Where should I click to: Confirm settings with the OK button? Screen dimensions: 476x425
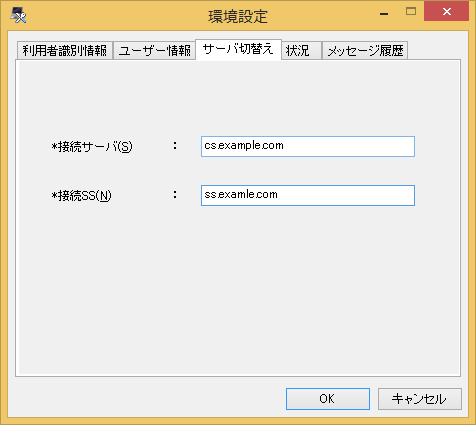[328, 399]
